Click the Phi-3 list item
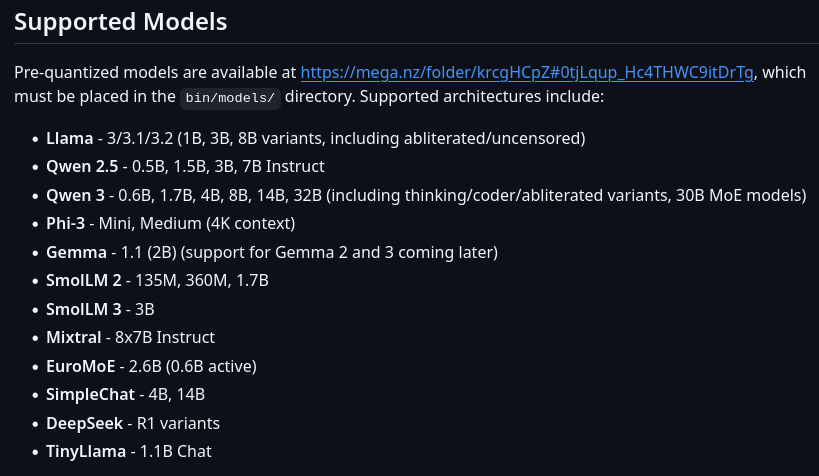The height and width of the screenshot is (476, 819). click(x=65, y=223)
